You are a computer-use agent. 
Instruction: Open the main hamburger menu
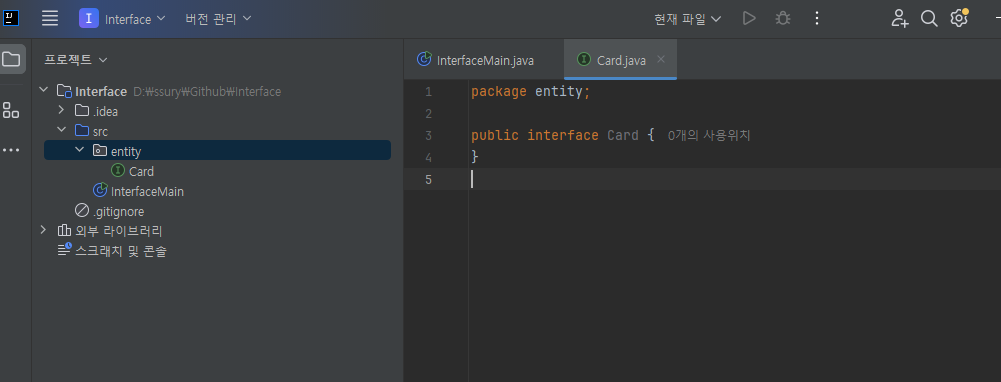(x=50, y=18)
